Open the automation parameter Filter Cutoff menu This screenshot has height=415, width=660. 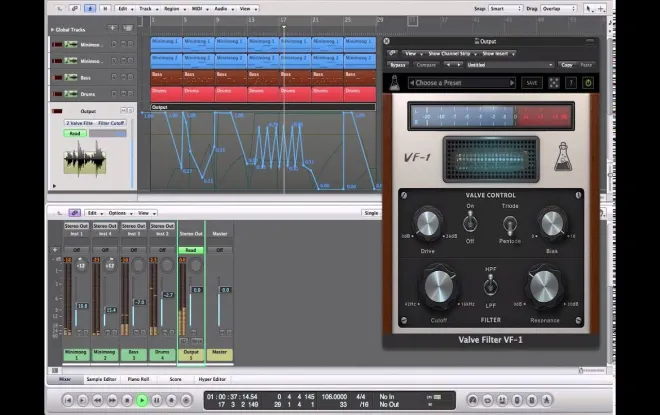(x=95, y=123)
